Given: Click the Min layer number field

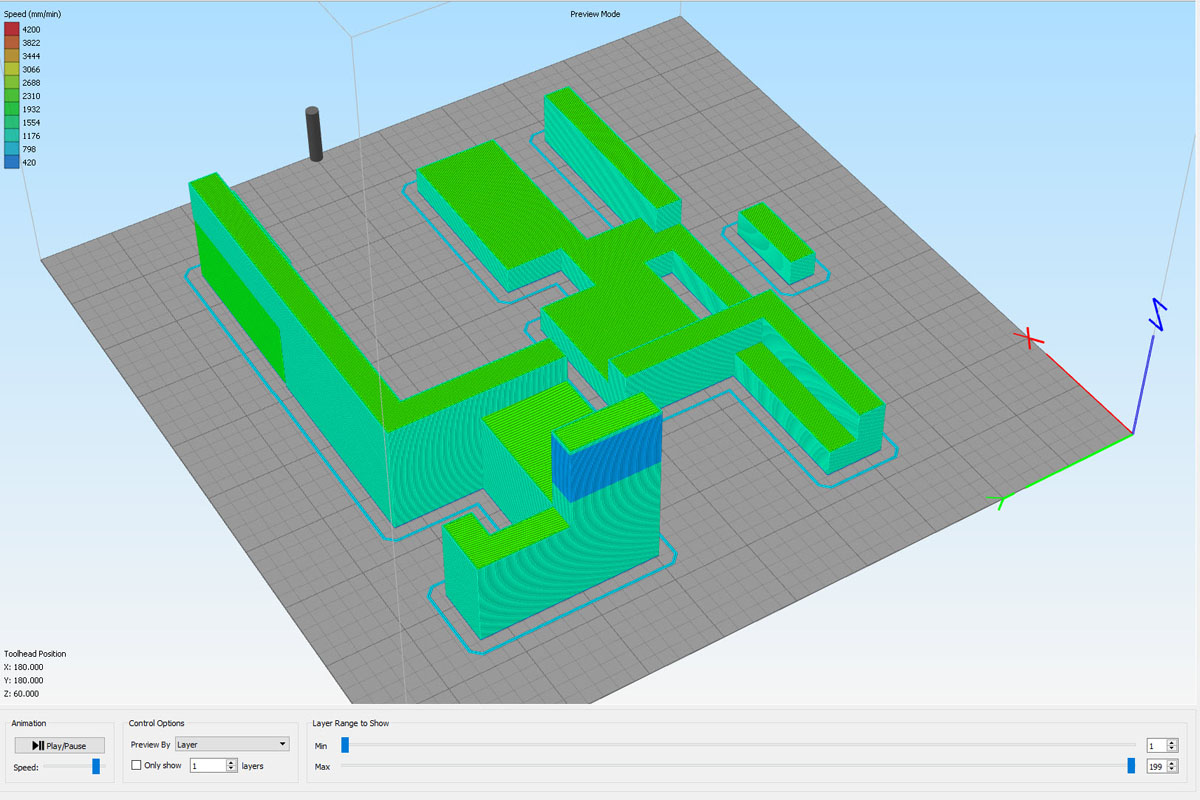Looking at the screenshot, I should pyautogui.click(x=1156, y=745).
